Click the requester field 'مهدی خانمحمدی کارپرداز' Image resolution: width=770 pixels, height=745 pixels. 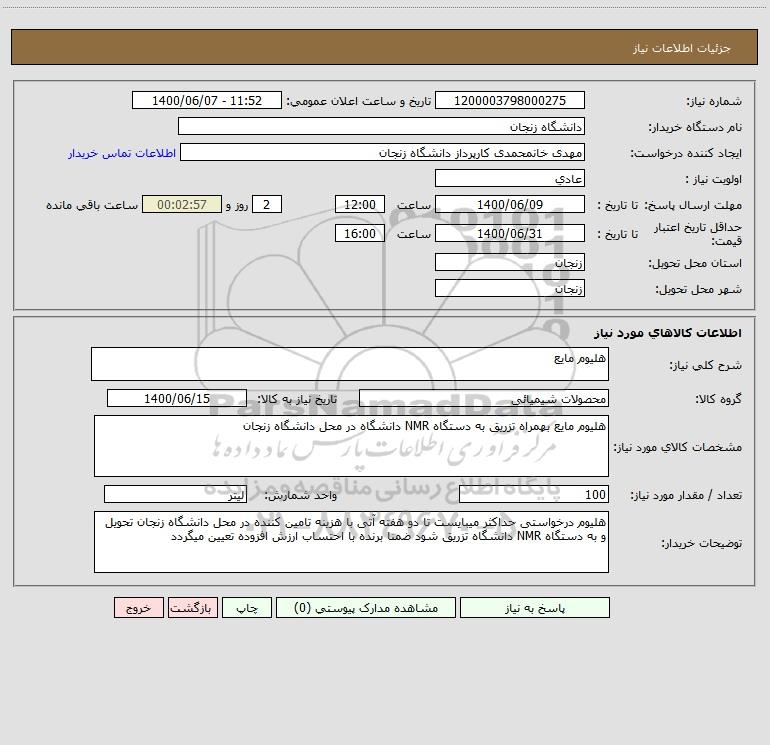[382, 152]
